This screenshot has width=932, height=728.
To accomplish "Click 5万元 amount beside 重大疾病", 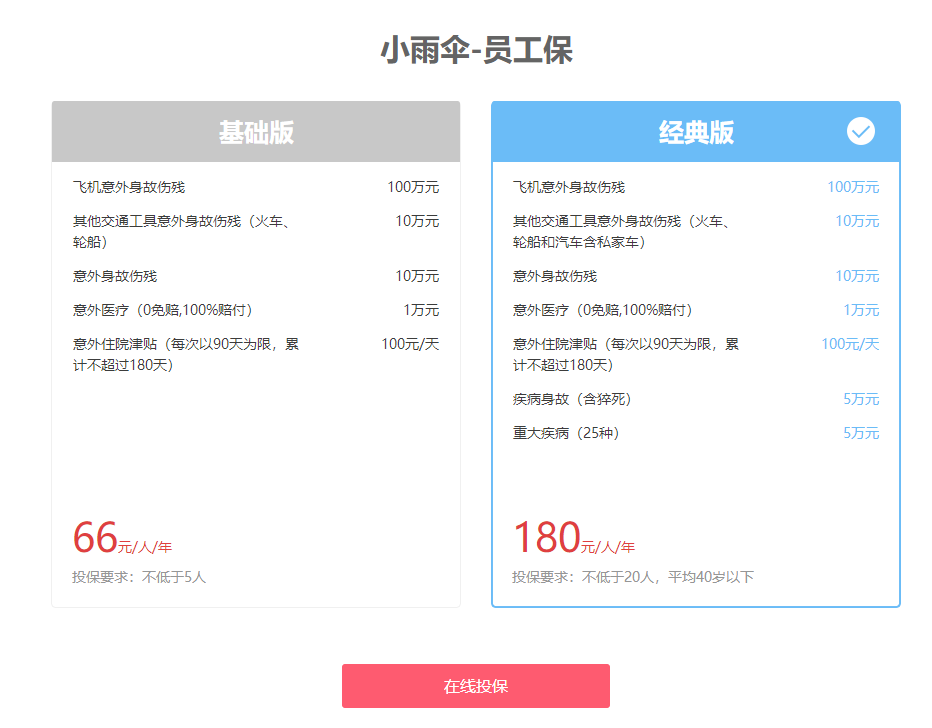I will pos(861,433).
